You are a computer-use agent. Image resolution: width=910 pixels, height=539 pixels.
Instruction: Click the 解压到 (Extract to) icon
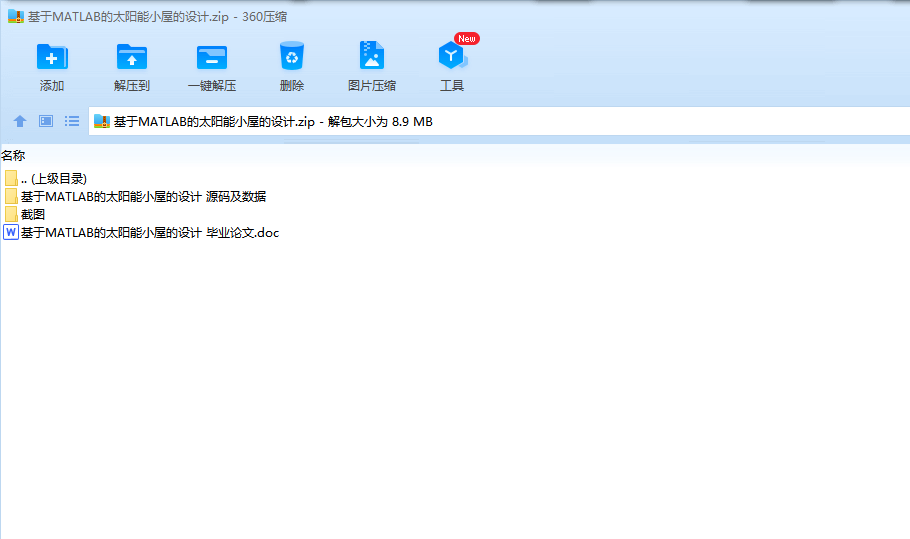pyautogui.click(x=132, y=57)
